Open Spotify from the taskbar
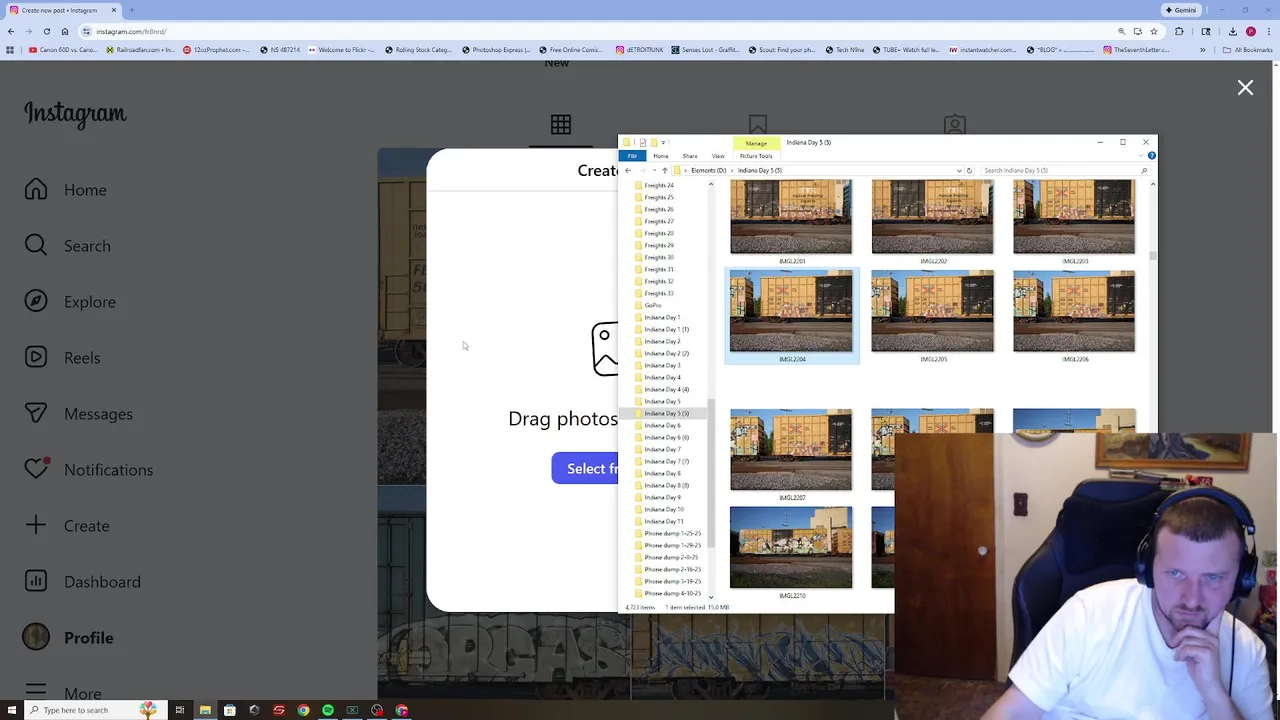Screen dimensions: 1280x720 click(x=328, y=711)
